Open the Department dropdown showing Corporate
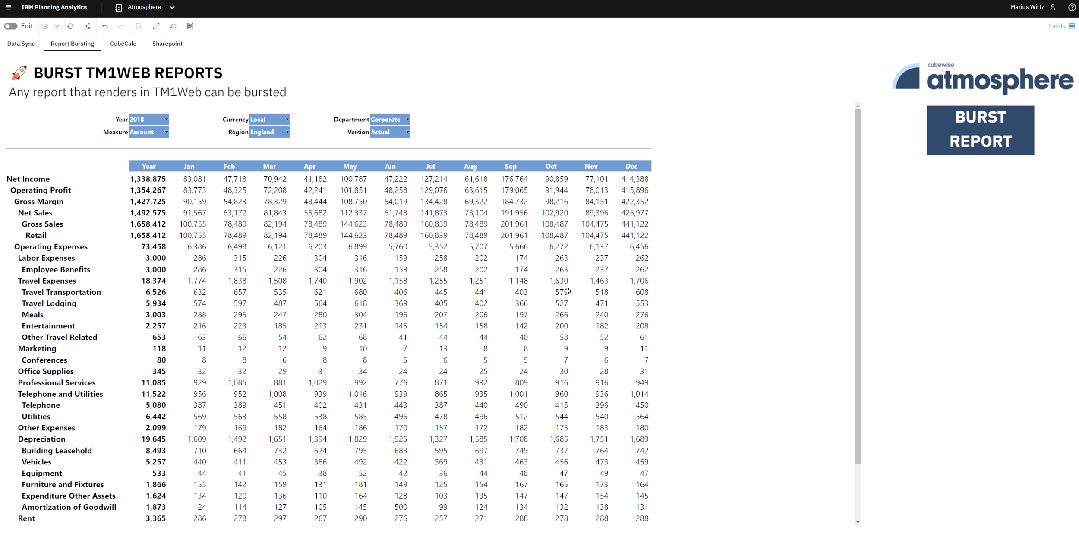1079x540 pixels. point(390,120)
